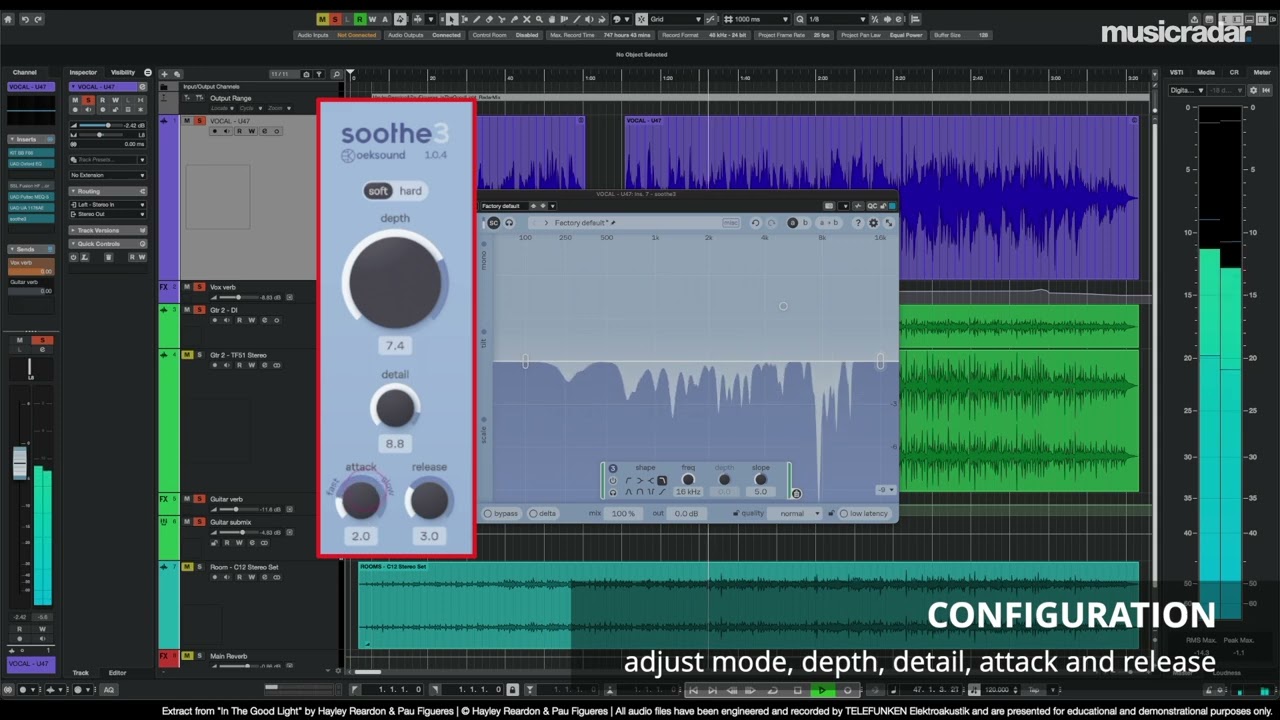The image size is (1280, 720).
Task: Select soft mode in soothe3
Action: (x=378, y=191)
